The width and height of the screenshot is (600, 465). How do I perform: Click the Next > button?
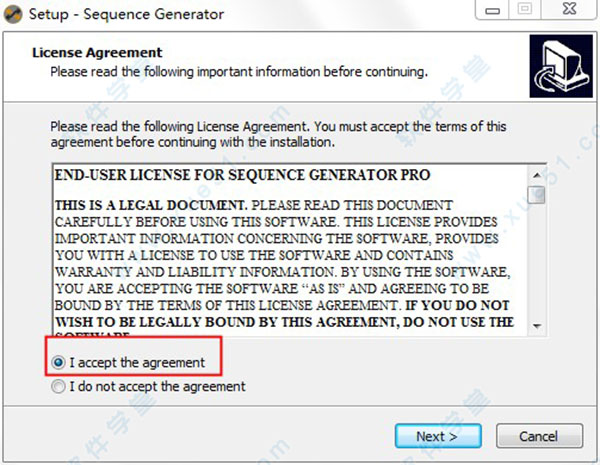438,436
